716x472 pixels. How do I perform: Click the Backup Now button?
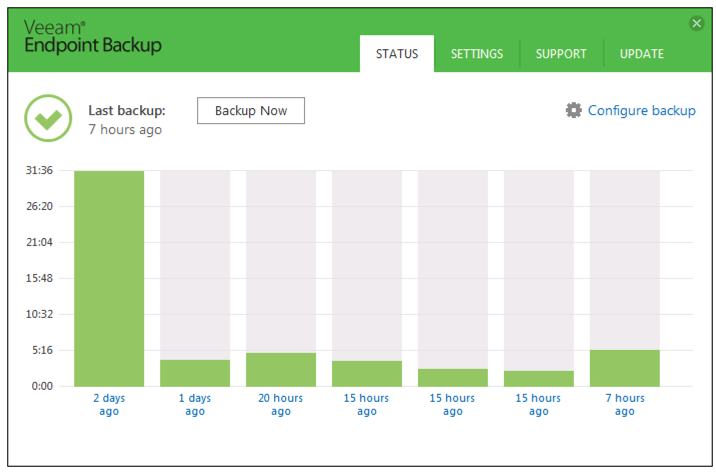tap(251, 110)
